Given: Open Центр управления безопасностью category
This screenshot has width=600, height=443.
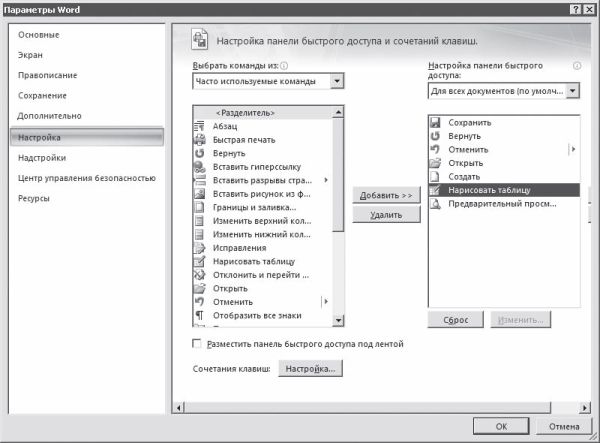Looking at the screenshot, I should point(86,178).
